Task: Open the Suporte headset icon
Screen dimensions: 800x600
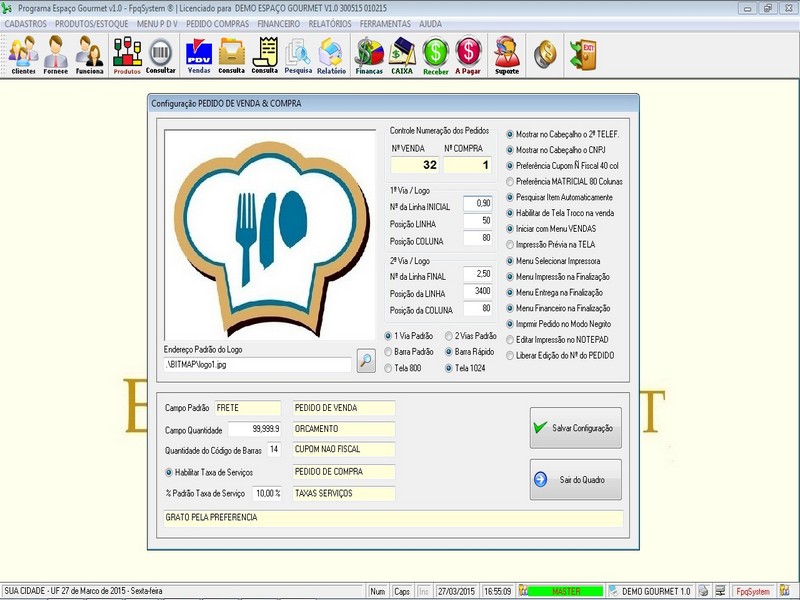Action: pyautogui.click(x=507, y=55)
